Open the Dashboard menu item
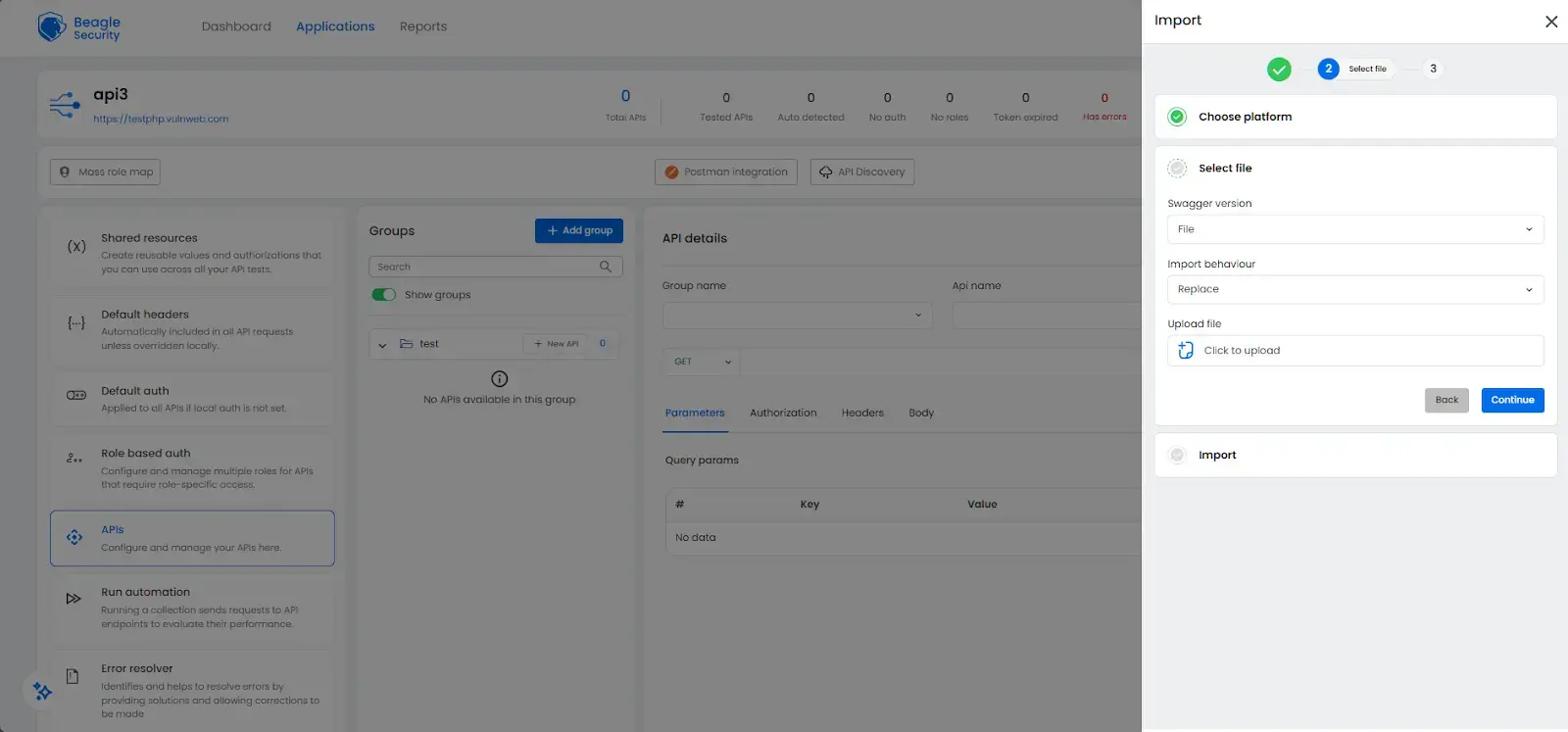The image size is (1568, 732). (236, 26)
